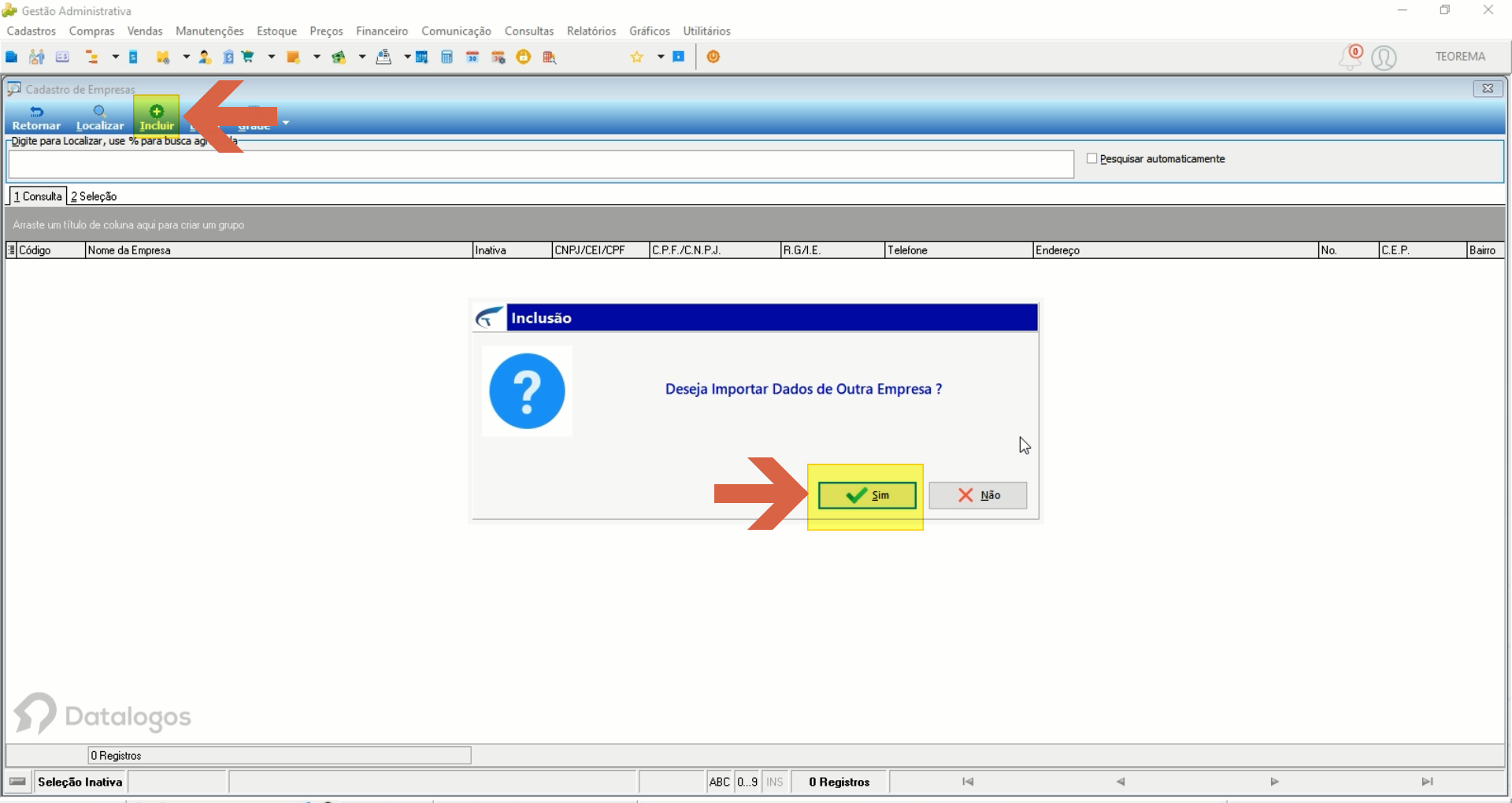Screen dimensions: 1512x803
Task: Click the people/clients toolbar icon
Action: (x=37, y=57)
